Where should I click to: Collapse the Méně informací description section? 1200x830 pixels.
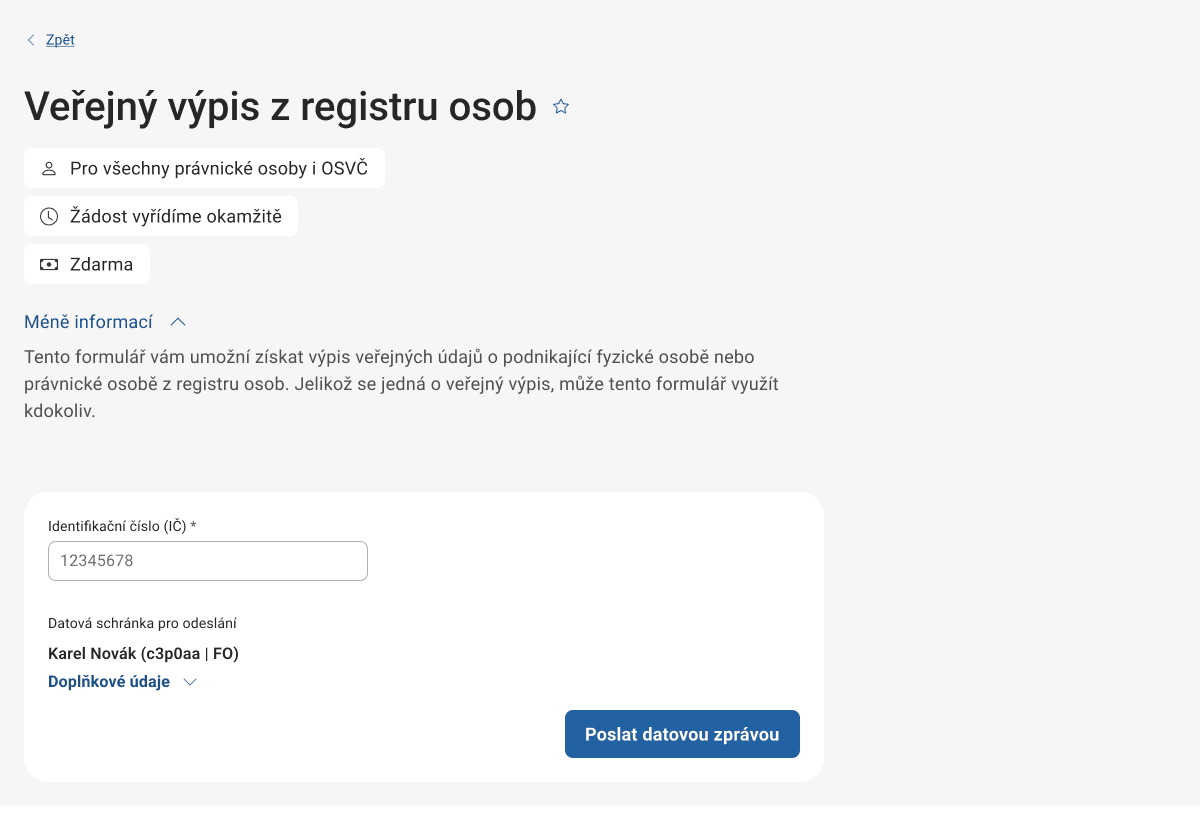89,322
